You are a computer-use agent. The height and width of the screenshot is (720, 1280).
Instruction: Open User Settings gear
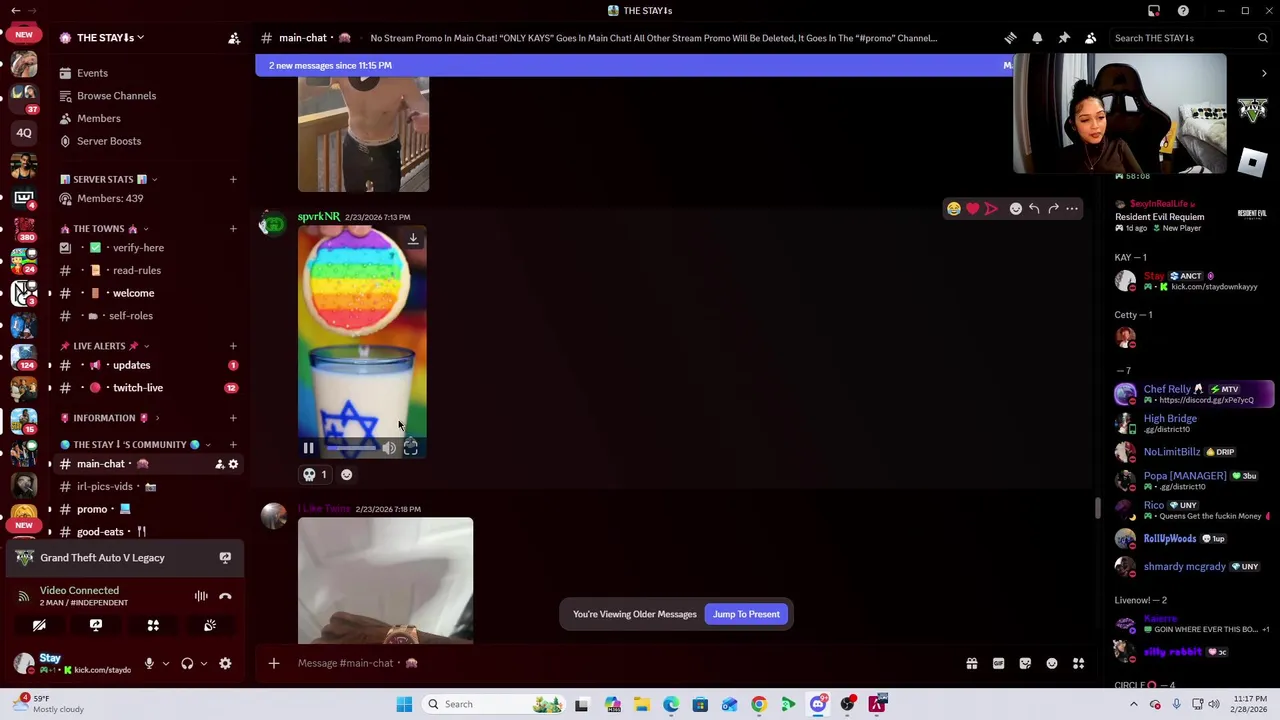click(x=225, y=663)
